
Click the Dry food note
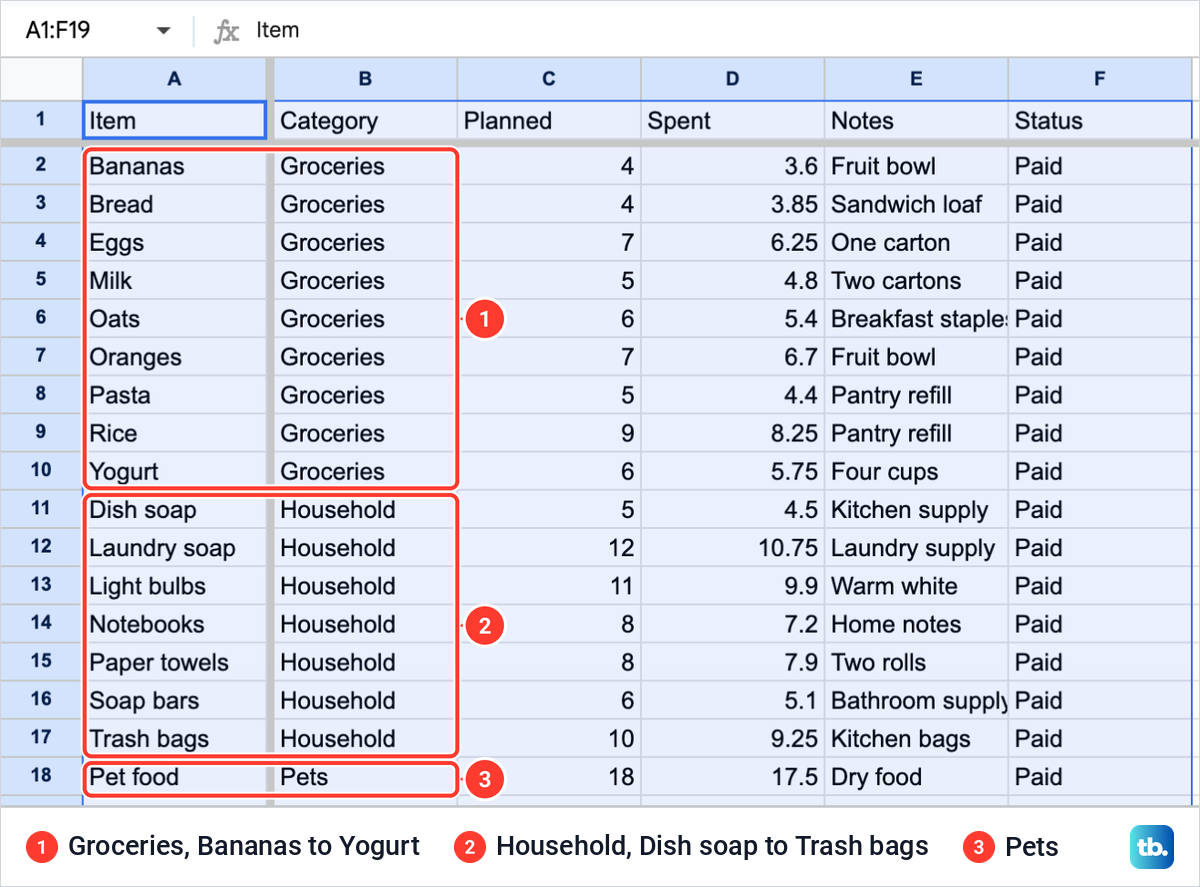point(916,777)
